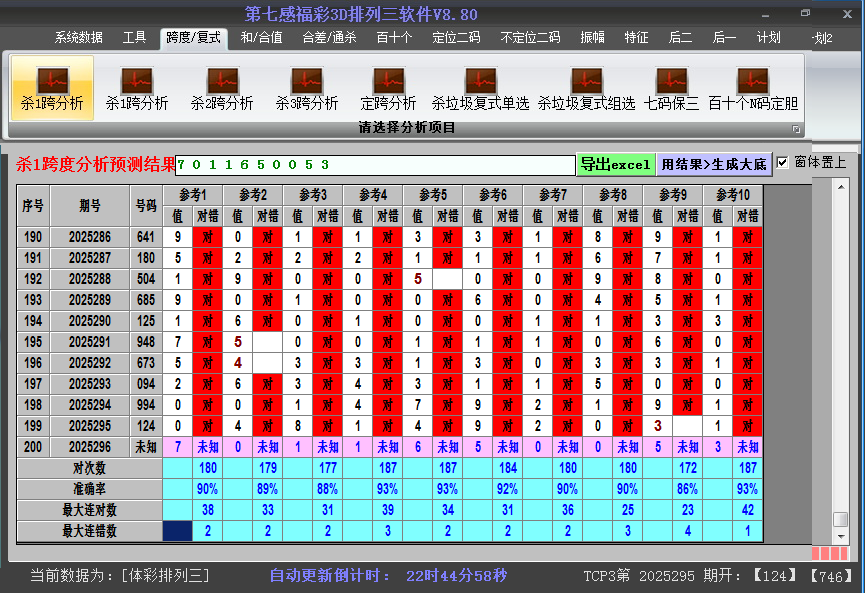Select the 七码保三 tool icon
Viewport: 865px width, 593px height.
[672, 88]
